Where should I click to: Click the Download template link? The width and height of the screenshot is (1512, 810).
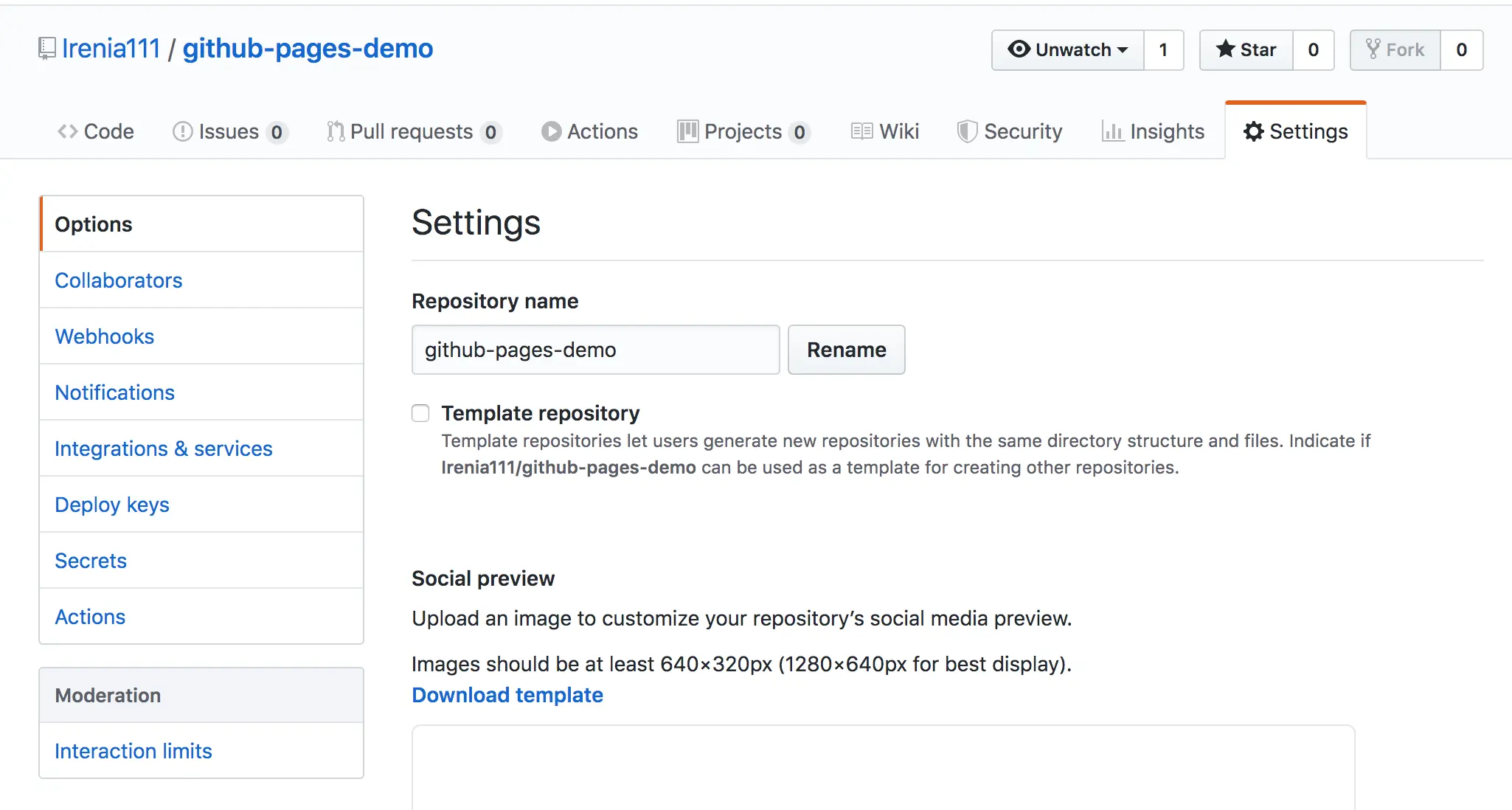point(507,695)
